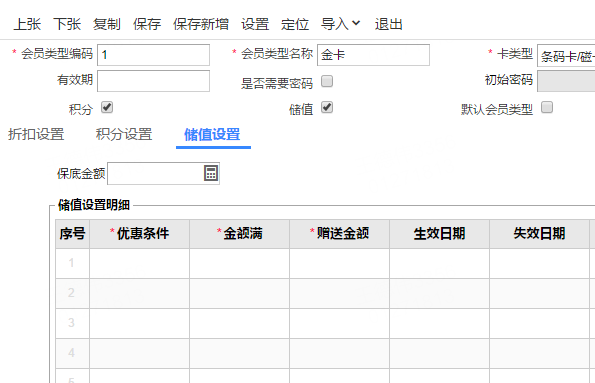The image size is (595, 383).
Task: Click the 失效日期 column header
Action: tap(540, 233)
